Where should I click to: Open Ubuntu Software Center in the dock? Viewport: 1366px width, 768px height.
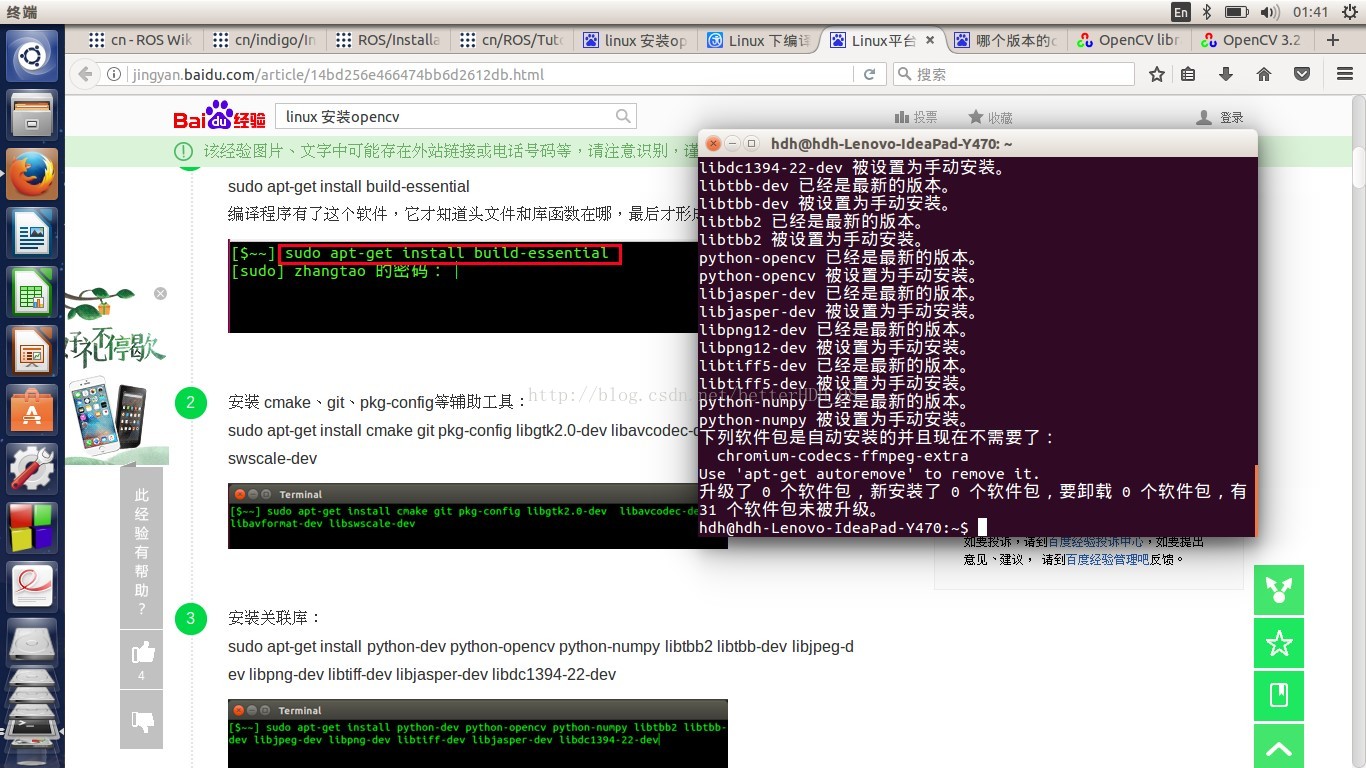32,410
